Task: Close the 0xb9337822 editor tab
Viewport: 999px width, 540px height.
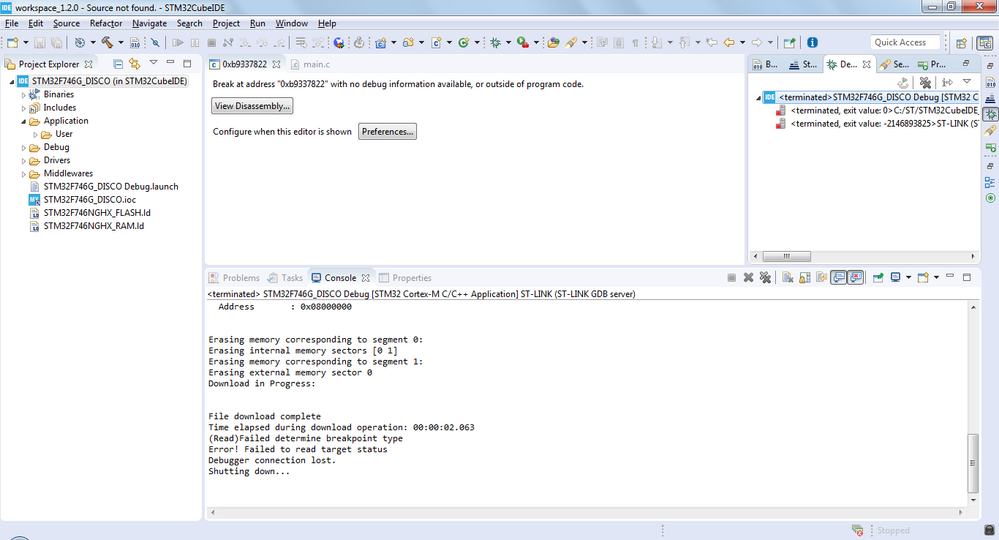Action: [x=277, y=64]
